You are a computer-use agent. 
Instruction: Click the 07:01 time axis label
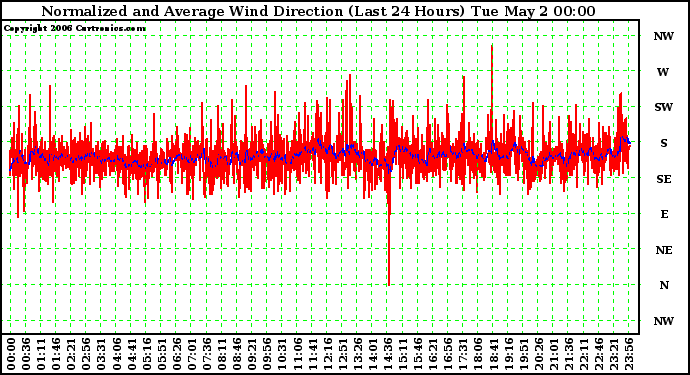click(192, 354)
